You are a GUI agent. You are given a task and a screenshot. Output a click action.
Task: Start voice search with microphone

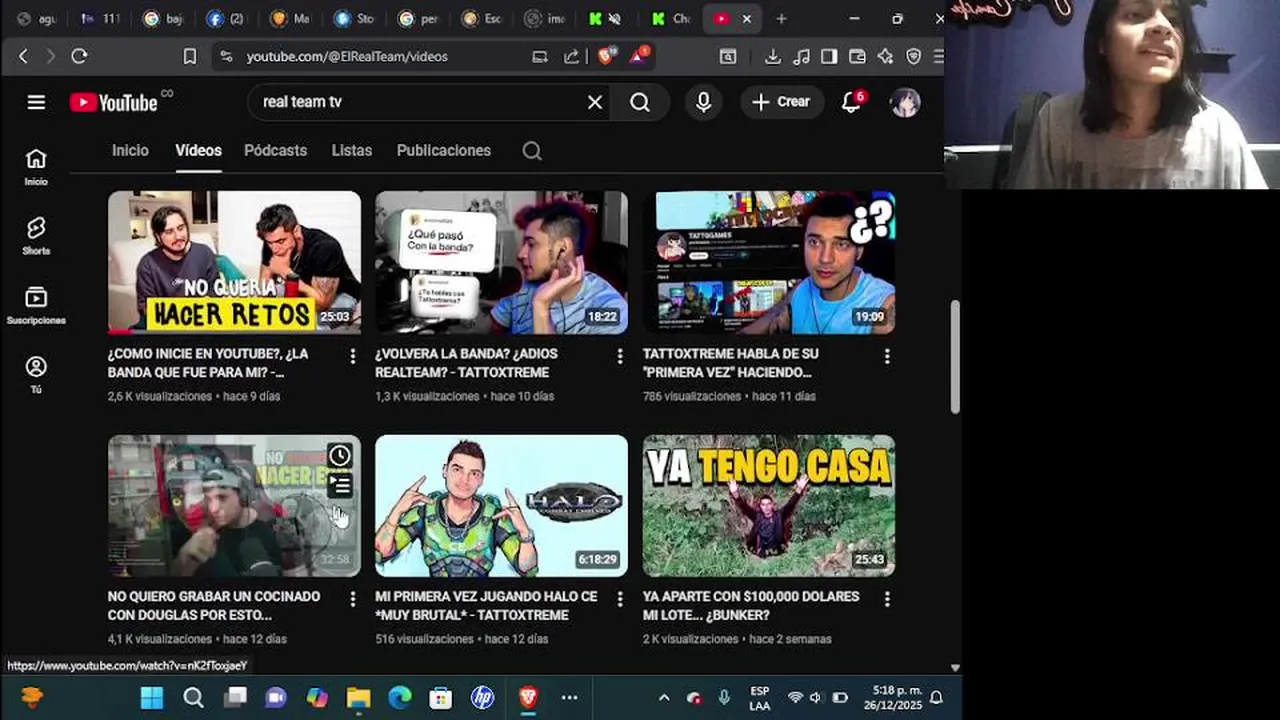click(704, 102)
